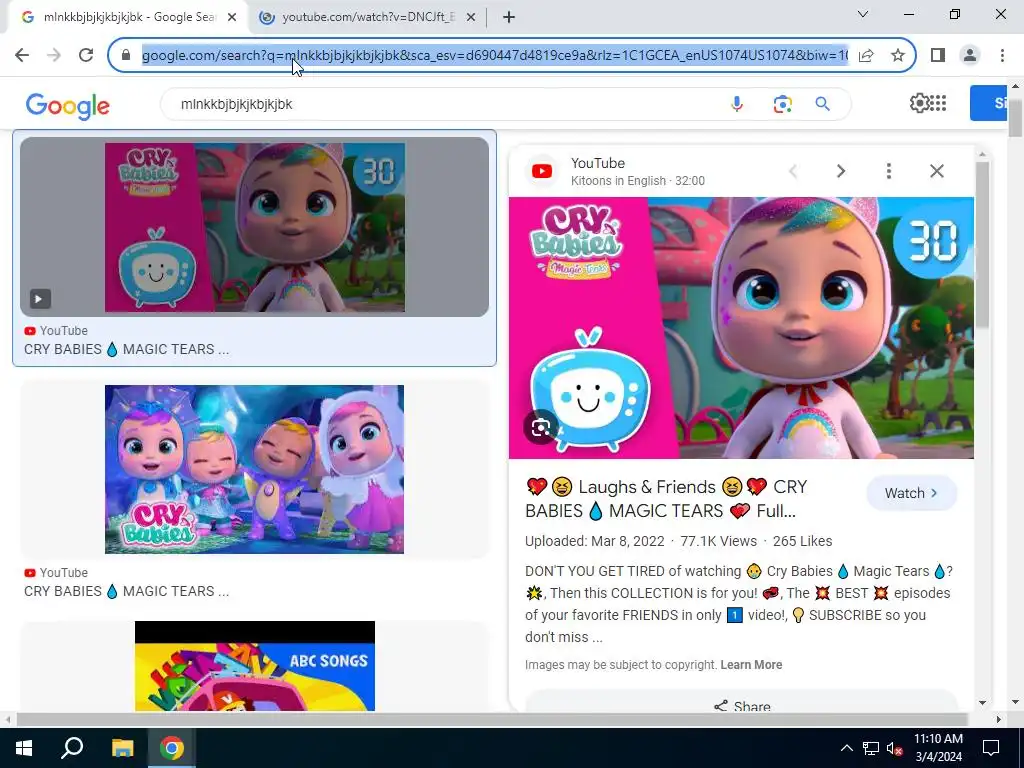Screen dimensions: 1024x768
Task: Click the horizontal page scrollbar
Action: point(492,720)
